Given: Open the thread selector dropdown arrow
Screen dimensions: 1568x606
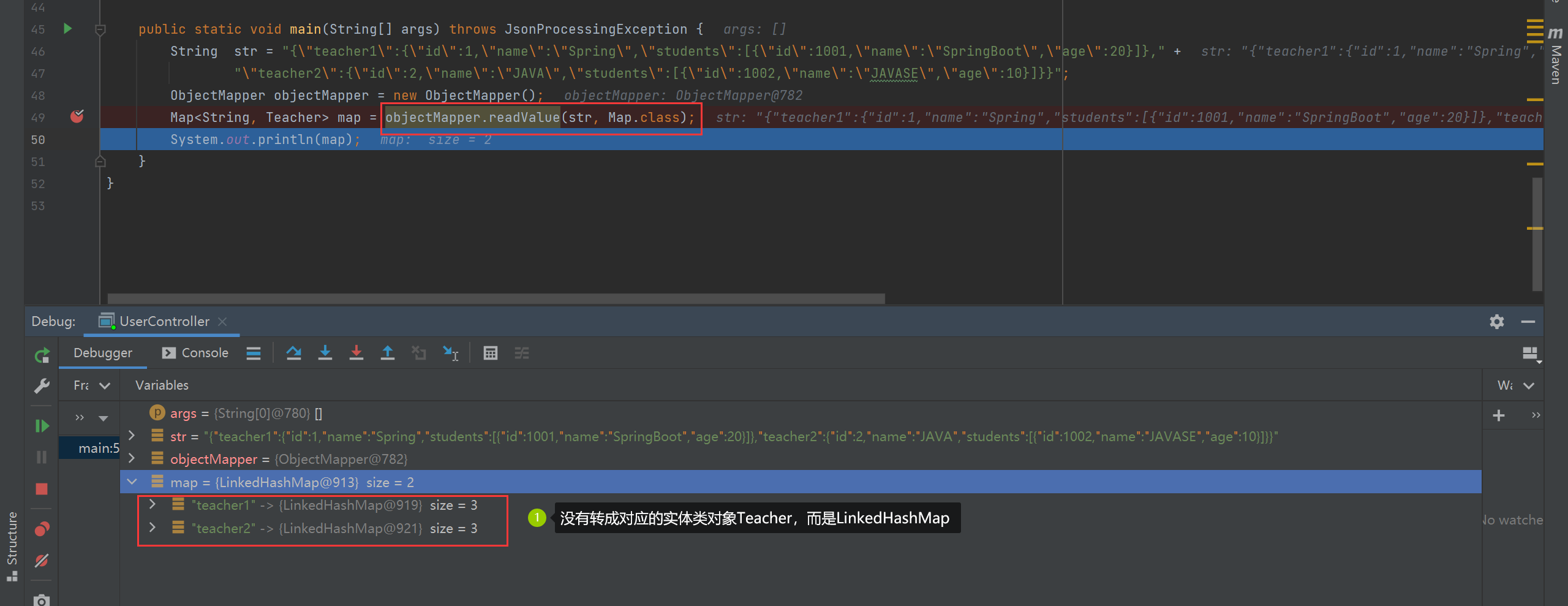Looking at the screenshot, I should tap(104, 419).
